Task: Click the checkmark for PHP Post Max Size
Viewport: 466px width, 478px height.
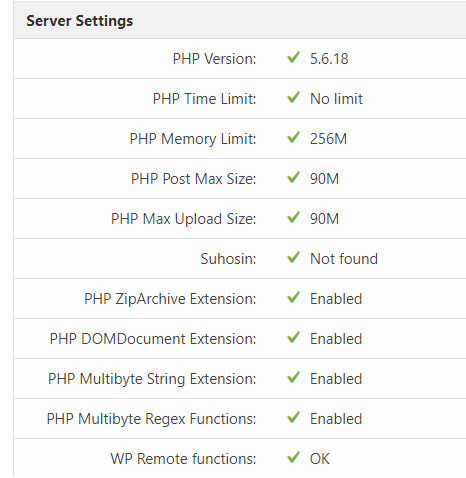Action: [293, 178]
